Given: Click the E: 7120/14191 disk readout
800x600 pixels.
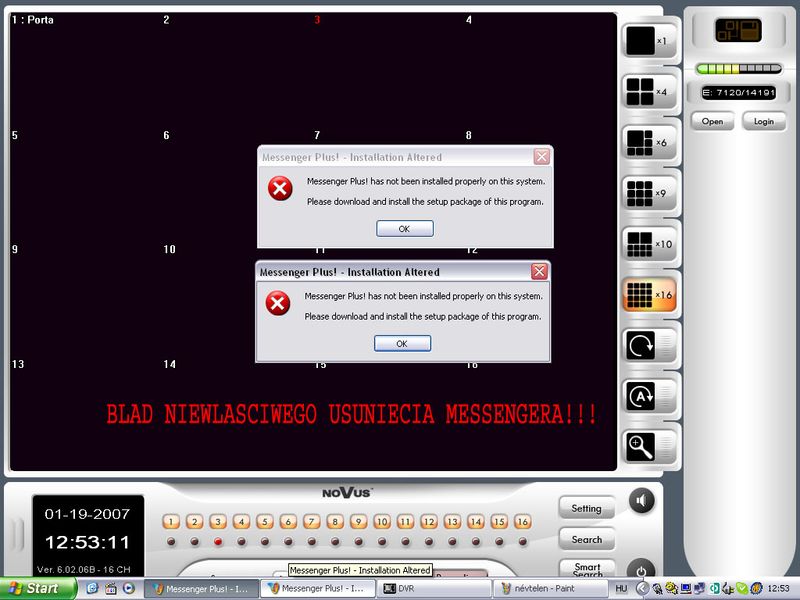Looking at the screenshot, I should click(738, 92).
